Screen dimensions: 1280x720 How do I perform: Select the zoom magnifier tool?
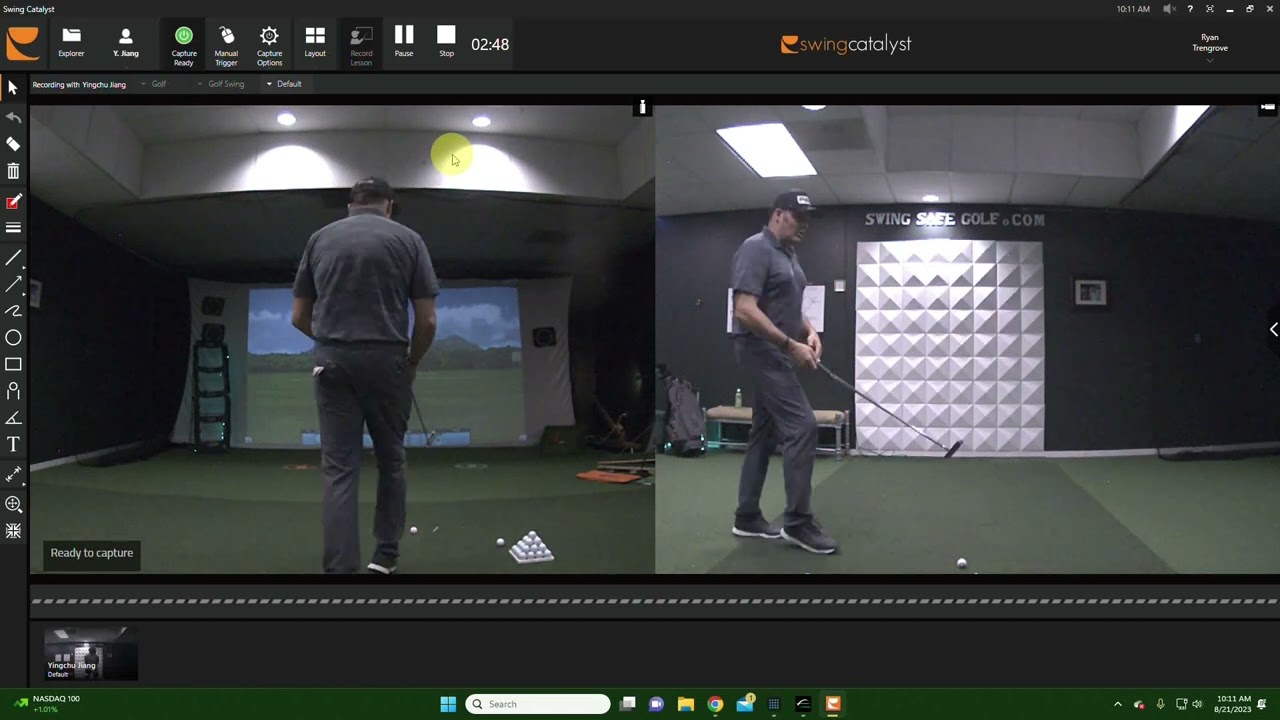[x=13, y=505]
